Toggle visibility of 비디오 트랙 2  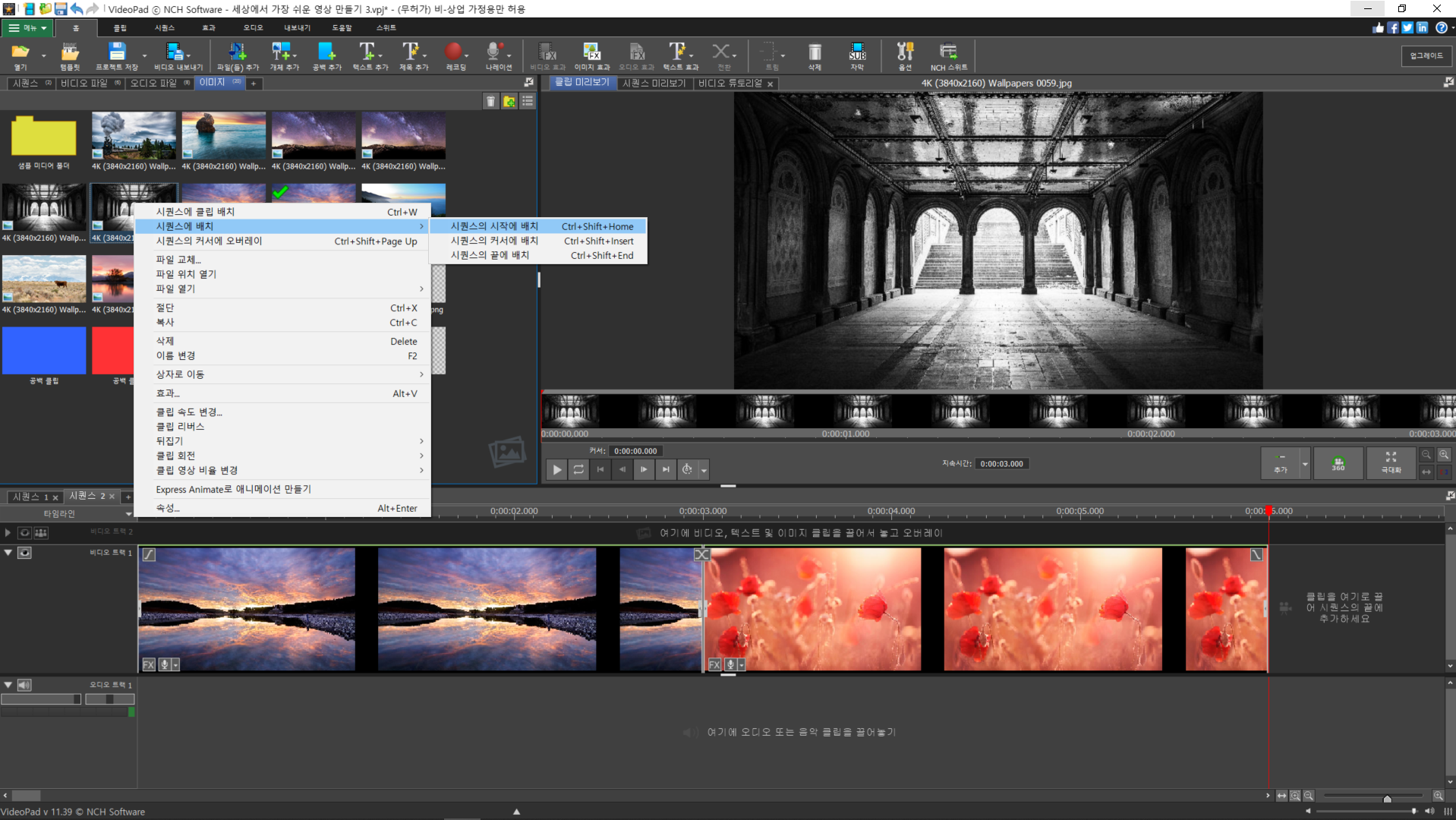click(25, 533)
